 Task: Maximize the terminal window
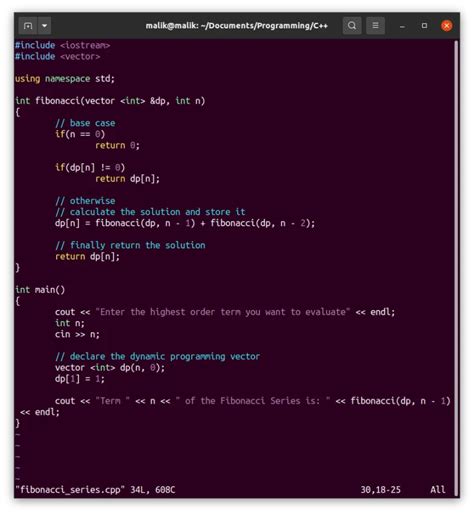(x=424, y=26)
